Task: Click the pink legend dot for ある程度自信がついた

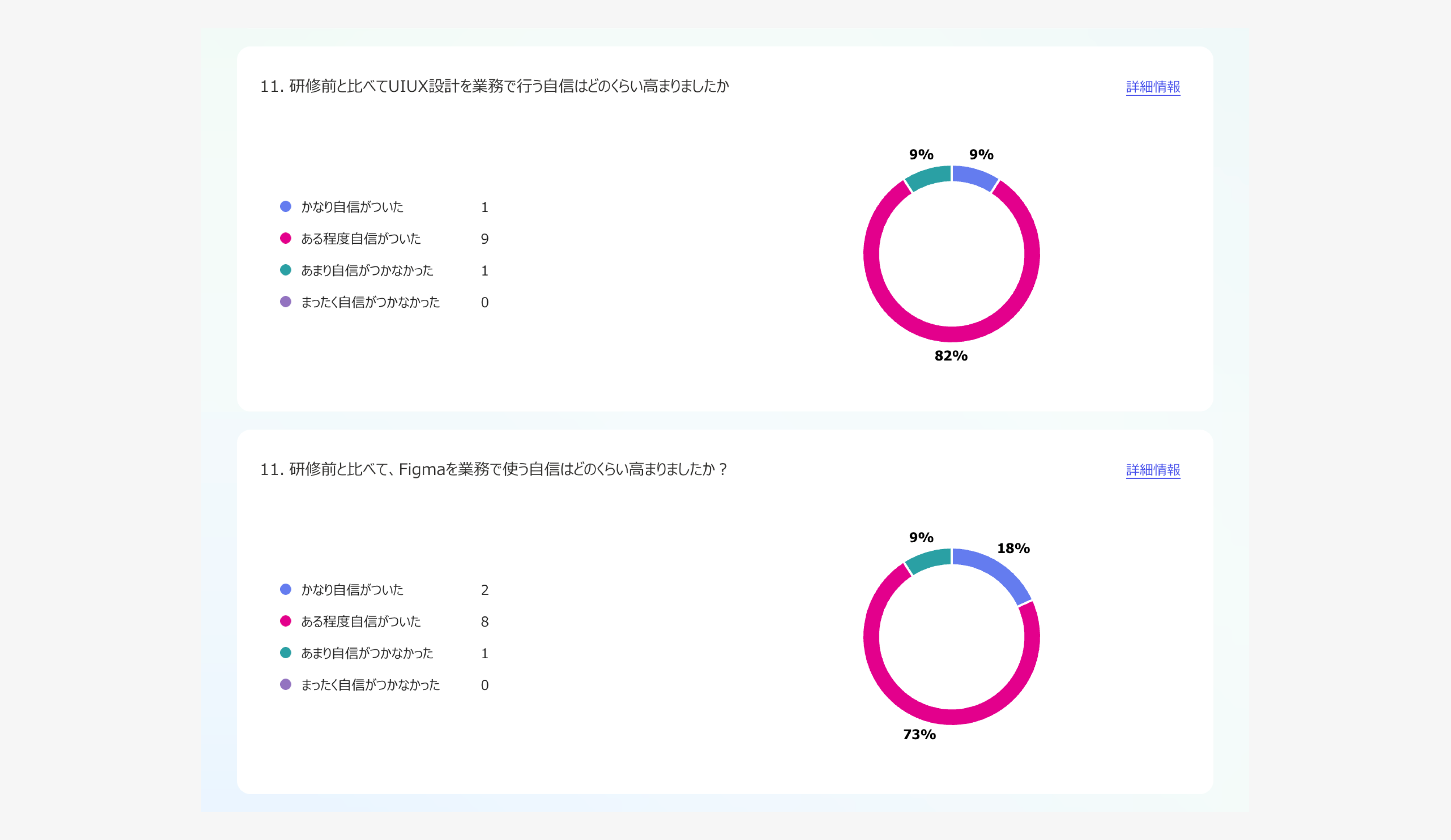Action: 286,238
